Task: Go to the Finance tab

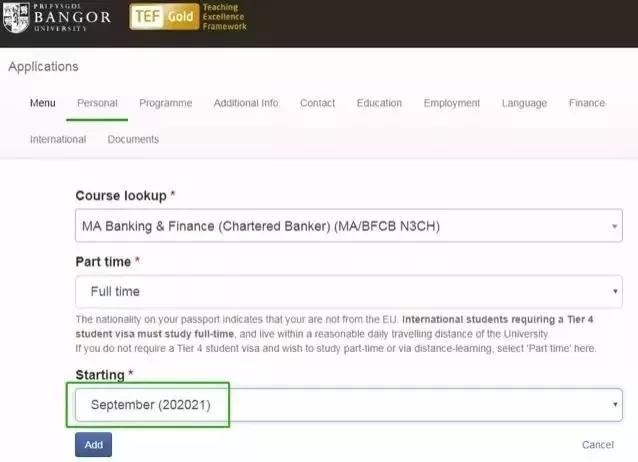Action: 586,103
